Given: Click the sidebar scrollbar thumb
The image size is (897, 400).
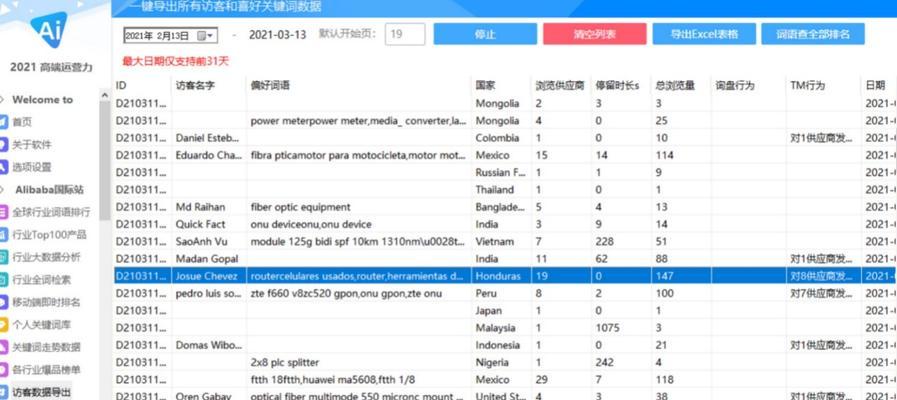Looking at the screenshot, I should point(105,160).
